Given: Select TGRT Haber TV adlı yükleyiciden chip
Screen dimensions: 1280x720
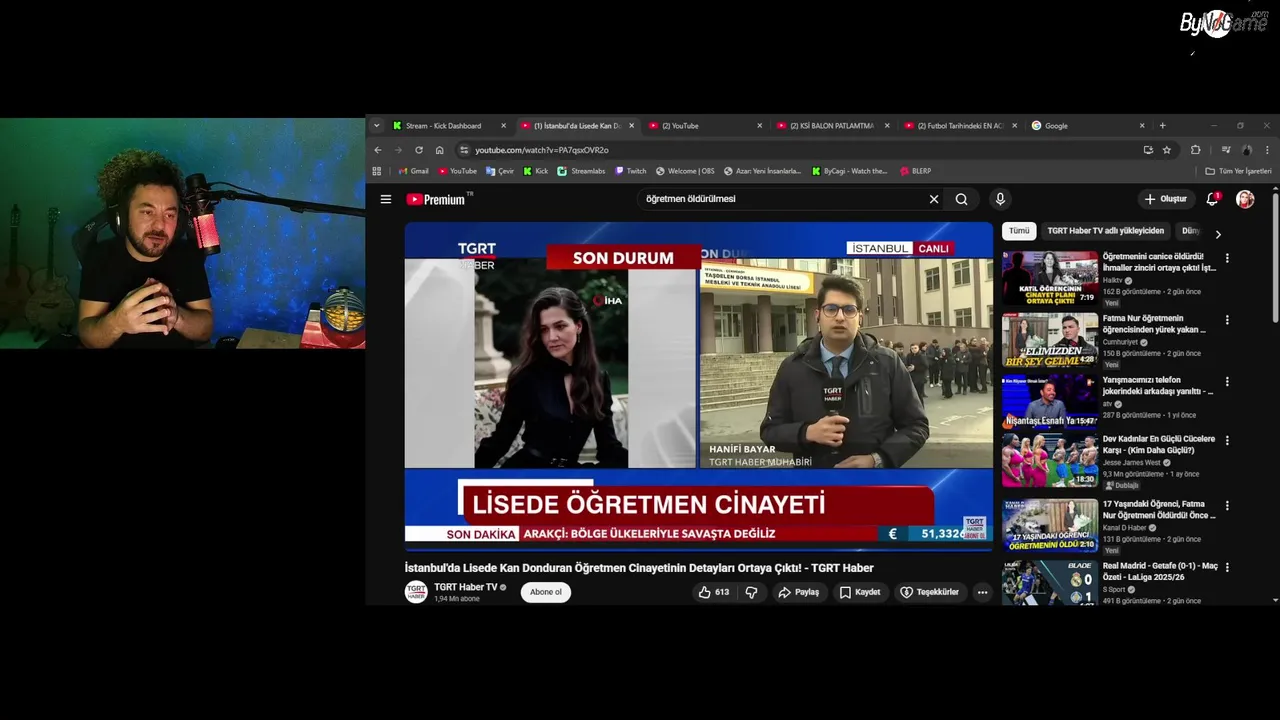Looking at the screenshot, I should click(x=1105, y=231).
